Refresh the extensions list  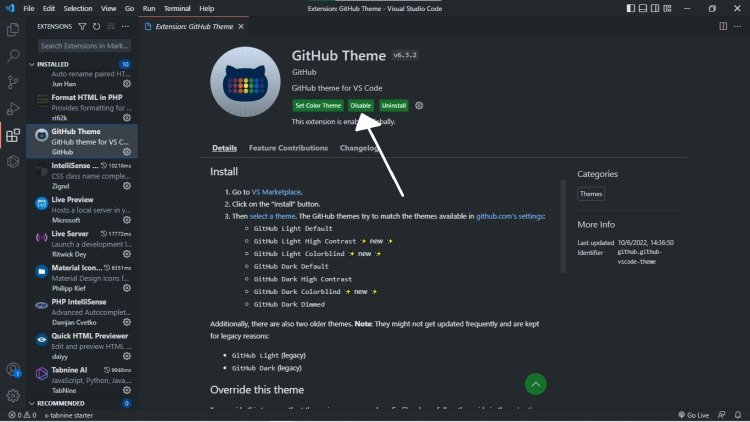pyautogui.click(x=97, y=26)
